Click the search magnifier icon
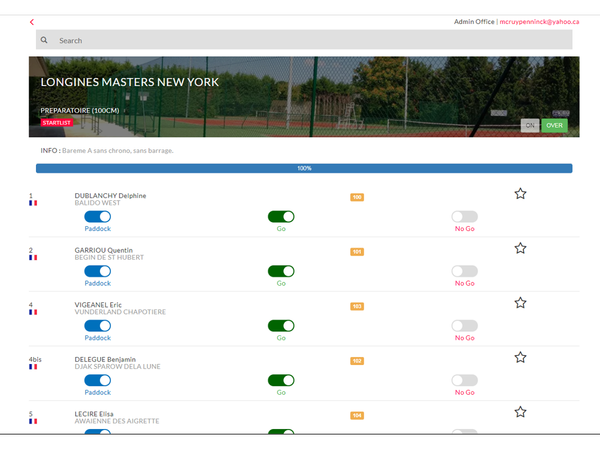The height and width of the screenshot is (450, 600). pos(44,41)
